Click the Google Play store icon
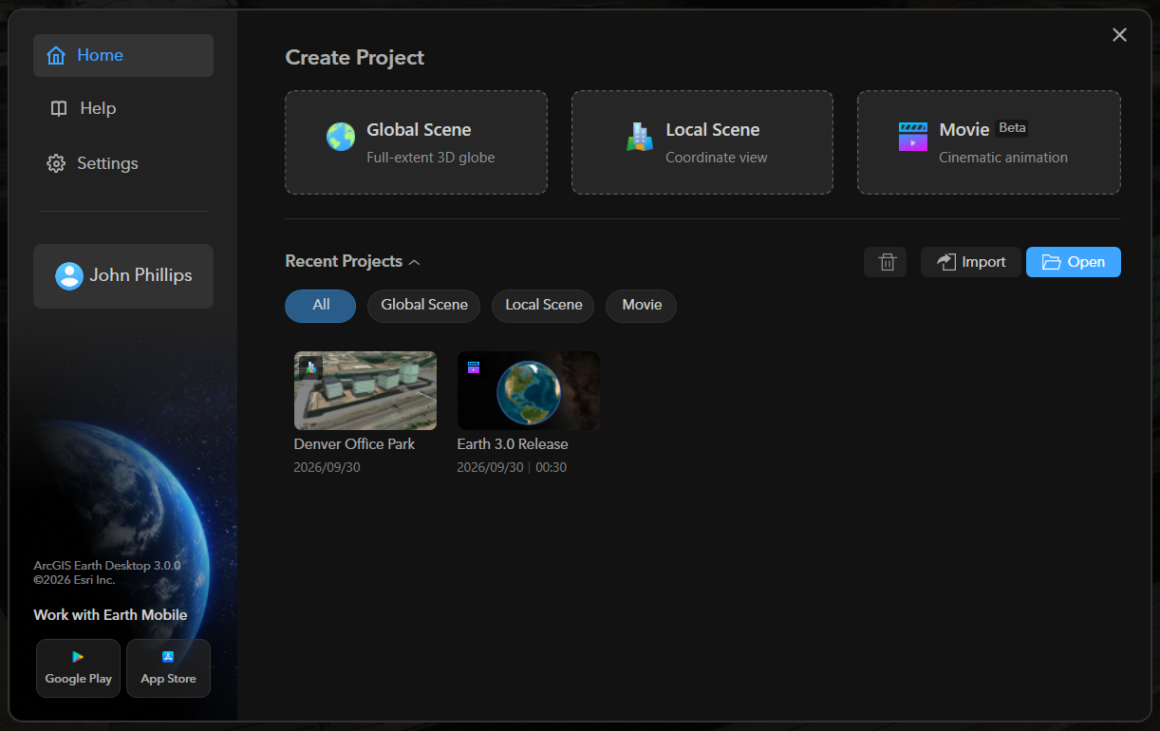 (x=78, y=657)
